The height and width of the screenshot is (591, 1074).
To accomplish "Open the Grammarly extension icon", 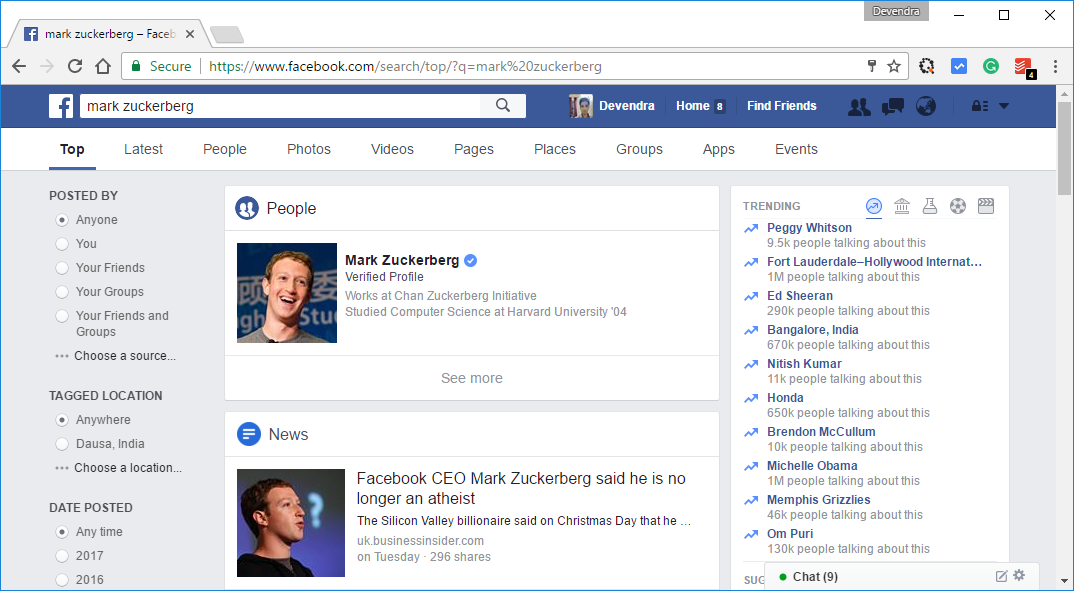I will click(x=990, y=66).
